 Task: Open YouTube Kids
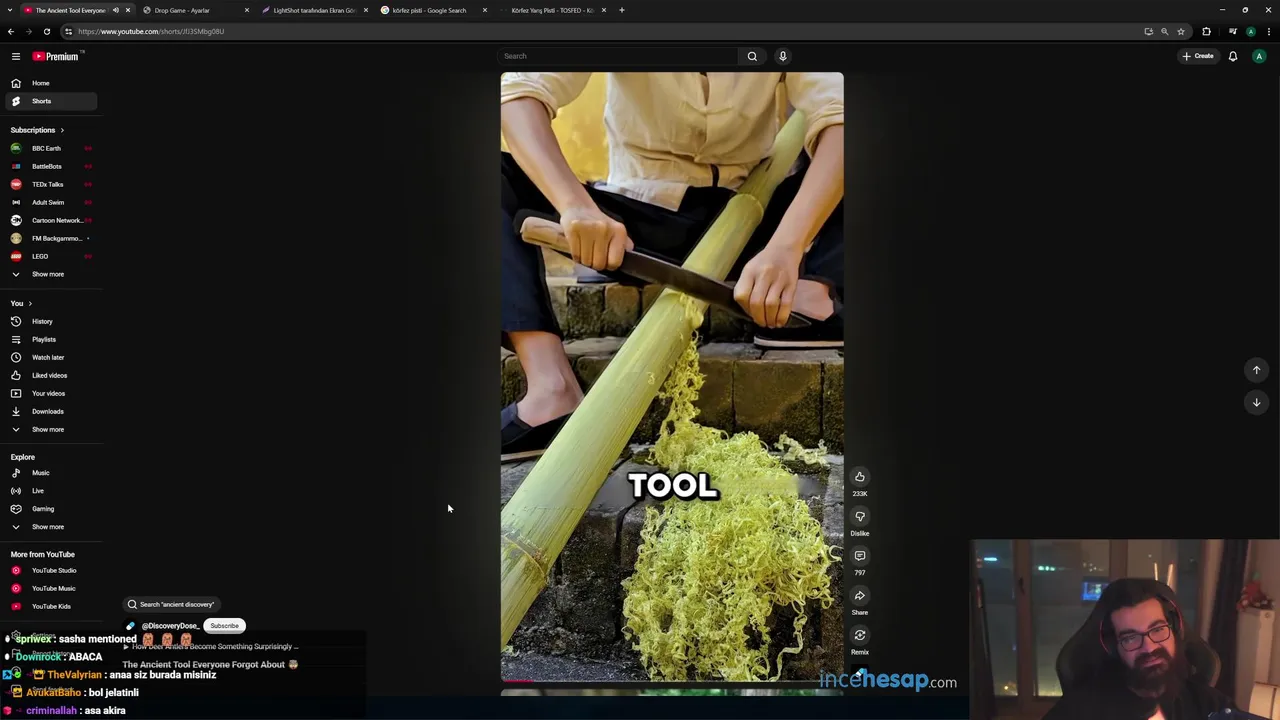coord(49,606)
